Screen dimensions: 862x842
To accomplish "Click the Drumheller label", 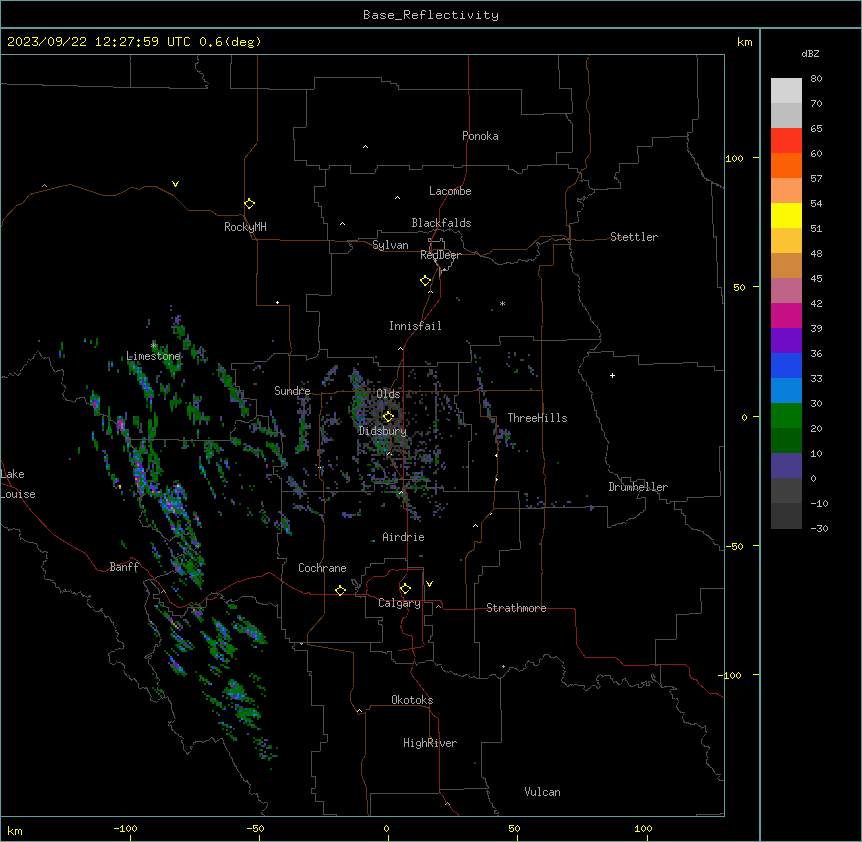I will 638,487.
